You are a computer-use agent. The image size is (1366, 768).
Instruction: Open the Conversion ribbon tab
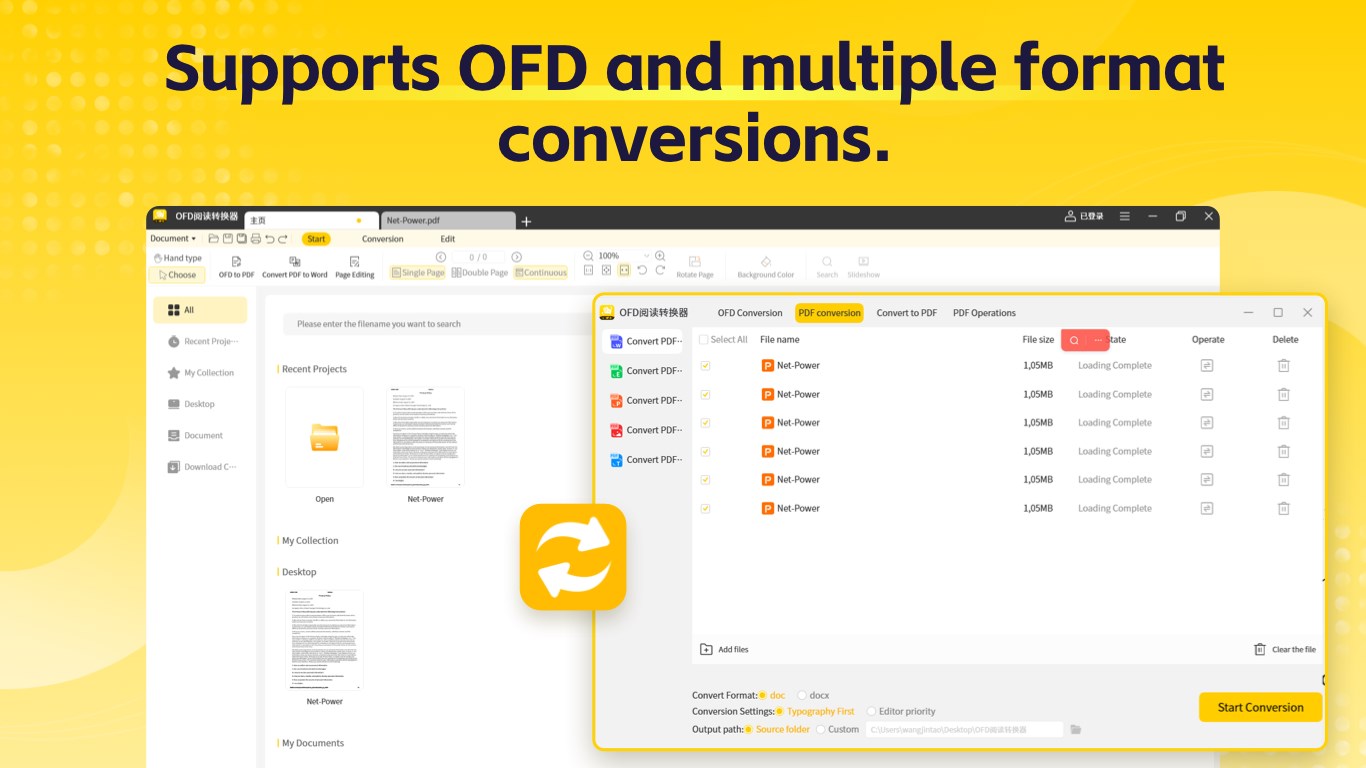pos(383,239)
